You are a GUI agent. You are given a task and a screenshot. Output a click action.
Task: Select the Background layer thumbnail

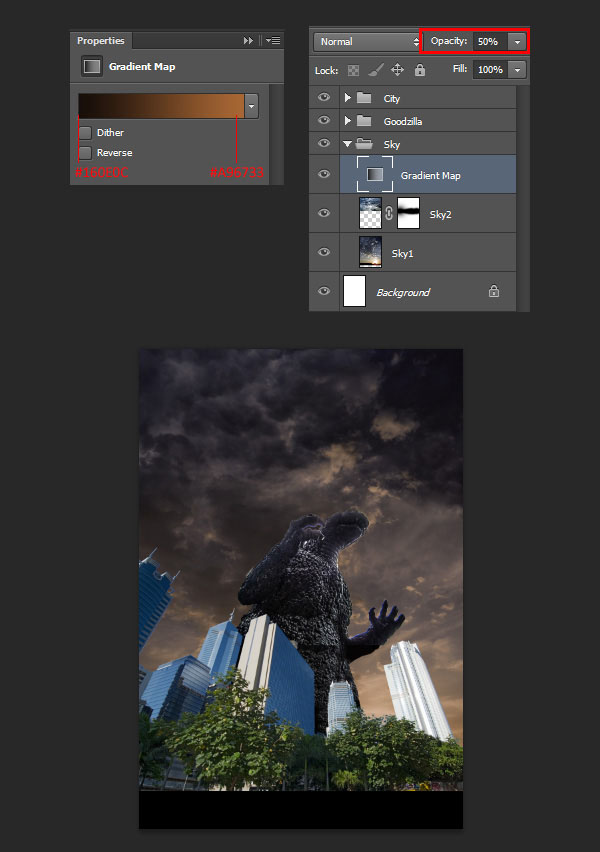click(354, 291)
